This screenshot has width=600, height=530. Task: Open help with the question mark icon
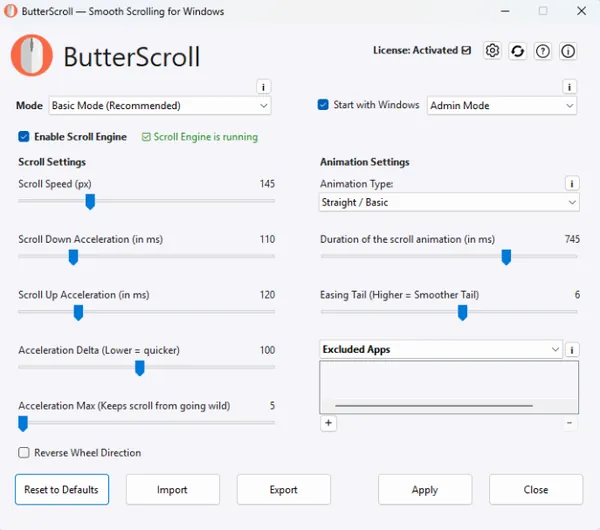tap(543, 51)
